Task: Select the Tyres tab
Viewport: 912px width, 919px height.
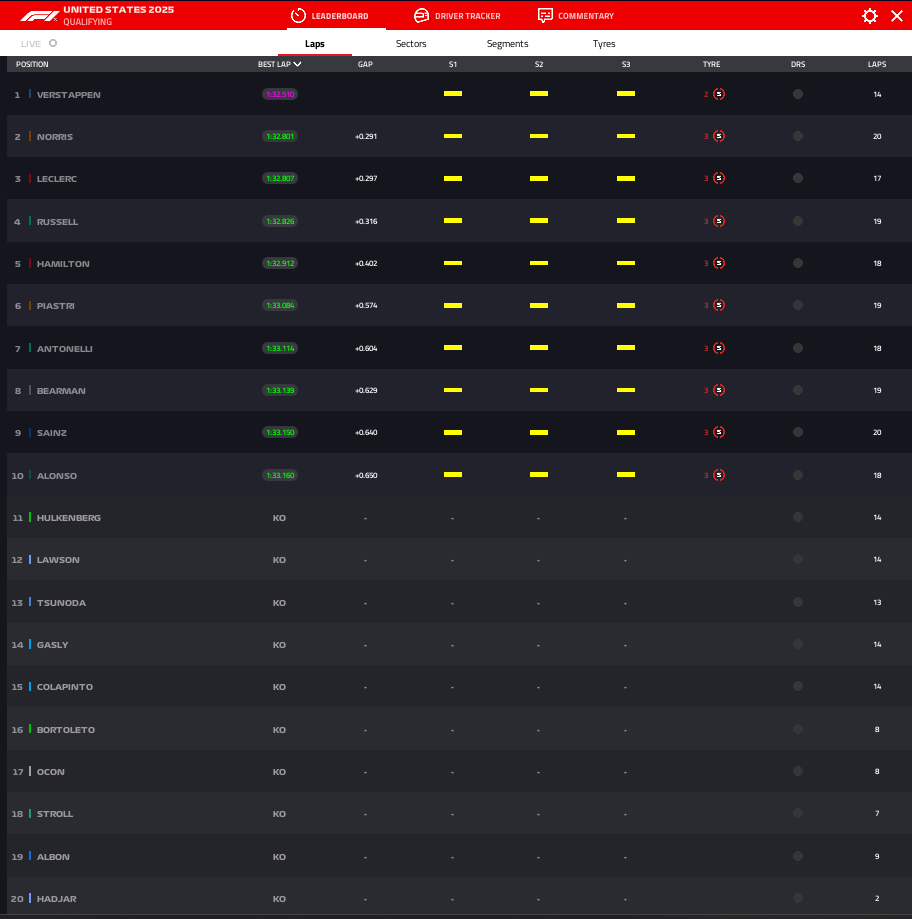Action: coord(604,44)
